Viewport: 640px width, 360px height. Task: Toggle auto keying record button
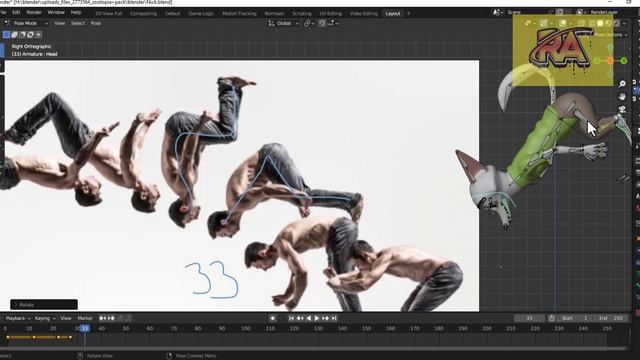click(273, 318)
